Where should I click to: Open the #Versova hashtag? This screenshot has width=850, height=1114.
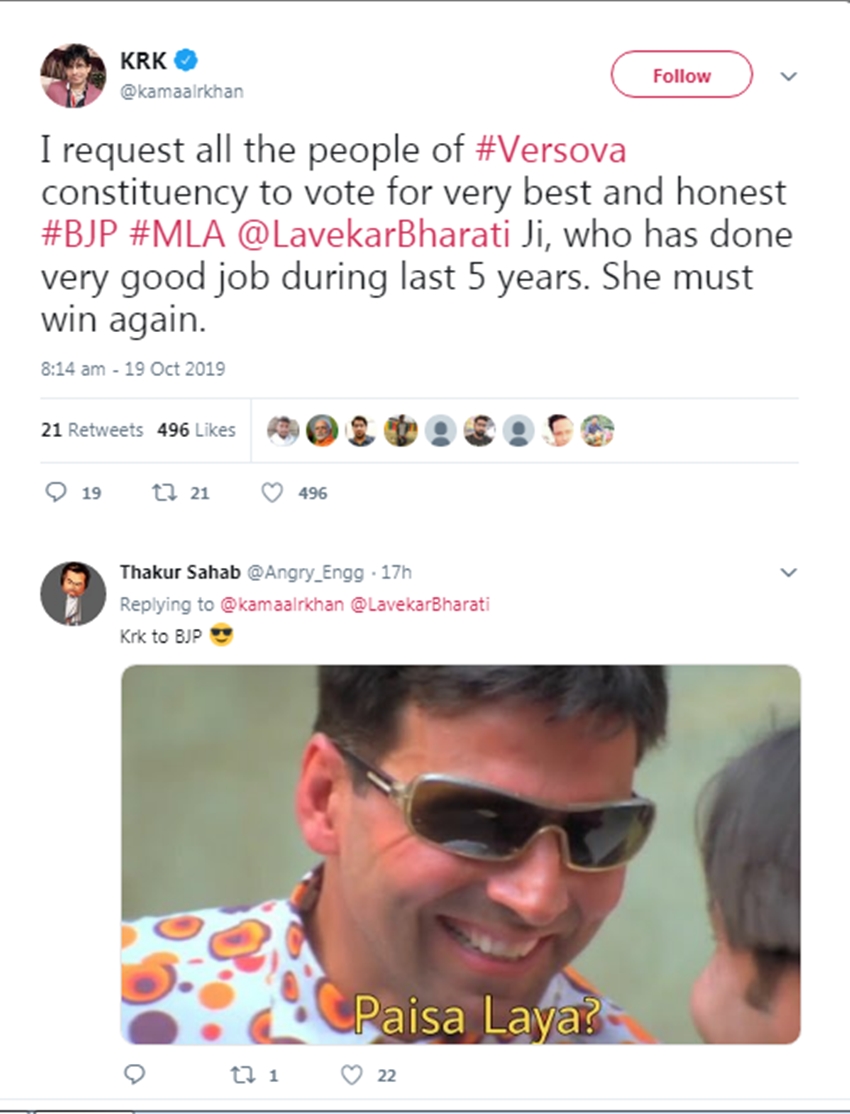click(x=550, y=151)
